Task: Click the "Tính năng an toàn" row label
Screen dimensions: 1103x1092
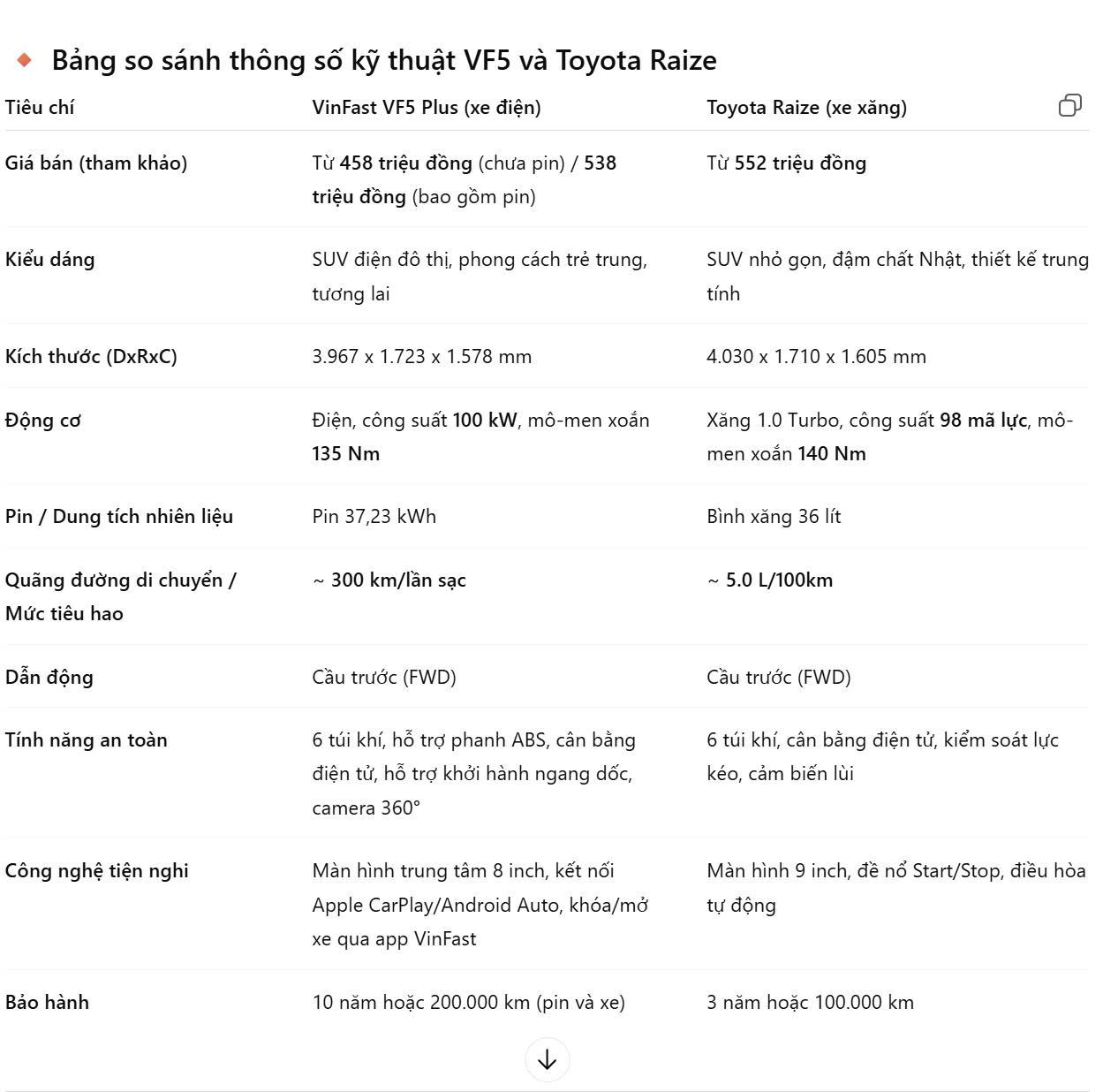Action: coord(86,740)
